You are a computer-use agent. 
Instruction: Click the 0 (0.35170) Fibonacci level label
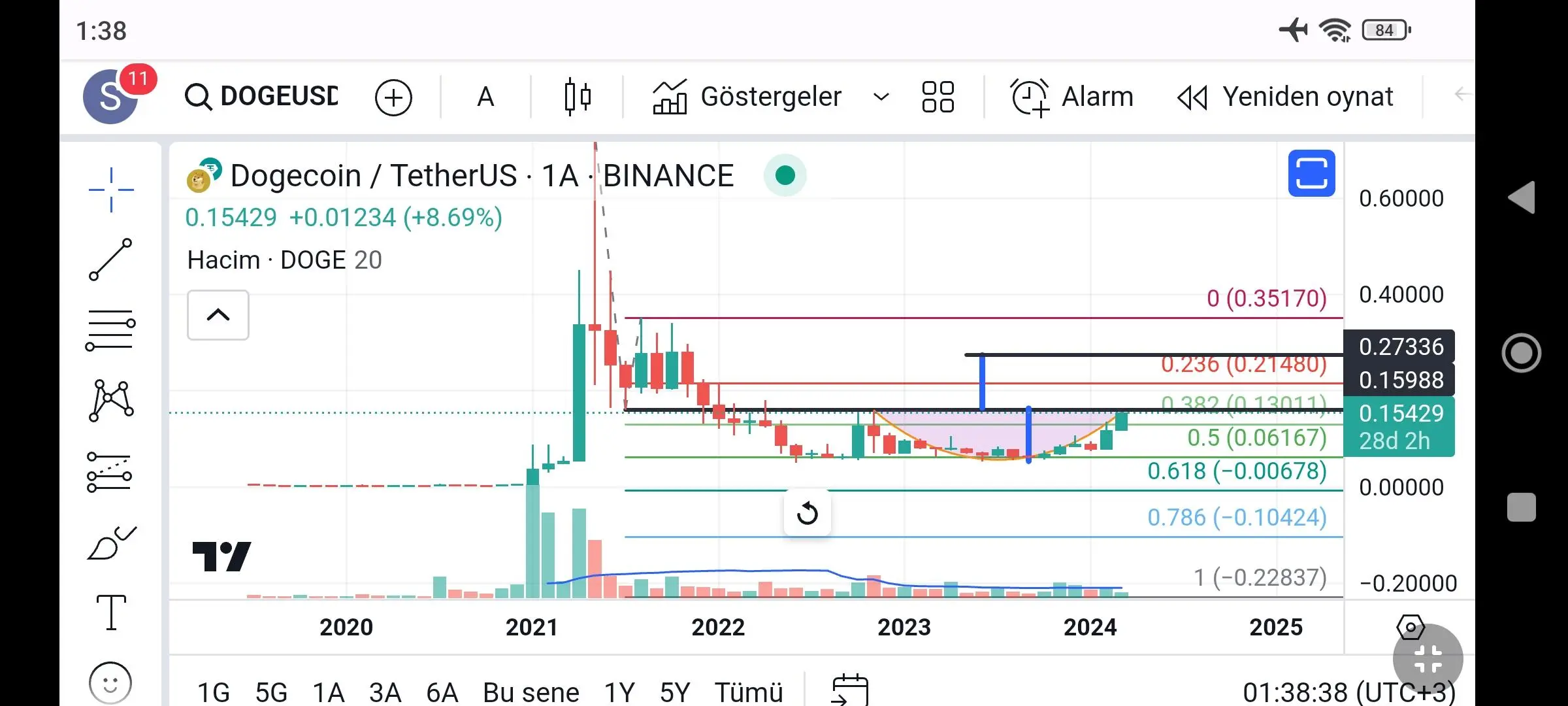coord(1267,298)
